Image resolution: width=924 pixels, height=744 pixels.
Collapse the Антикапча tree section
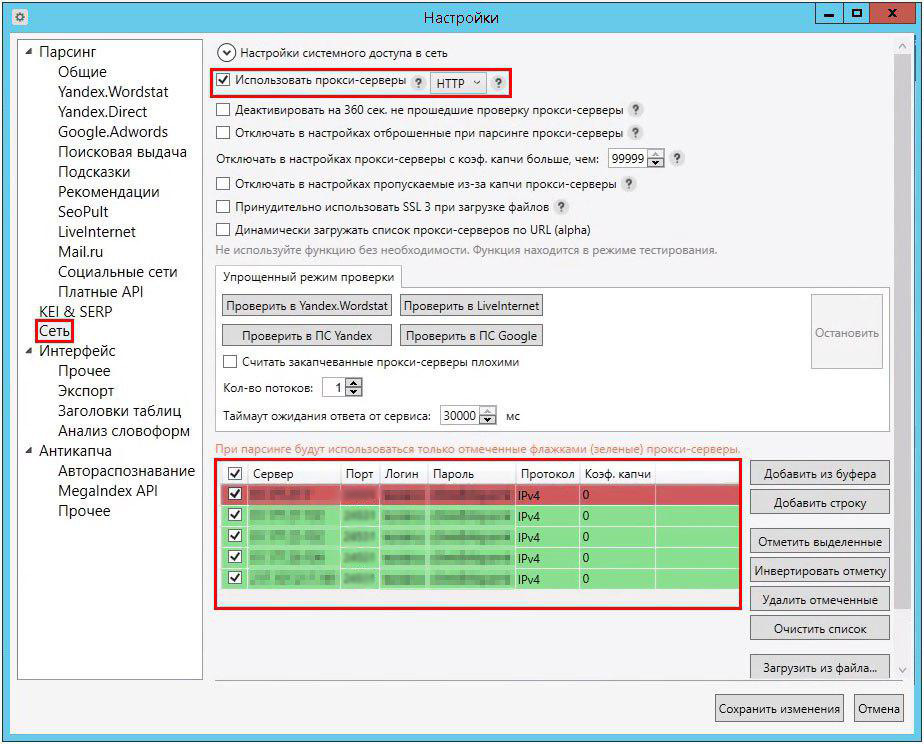[28, 451]
